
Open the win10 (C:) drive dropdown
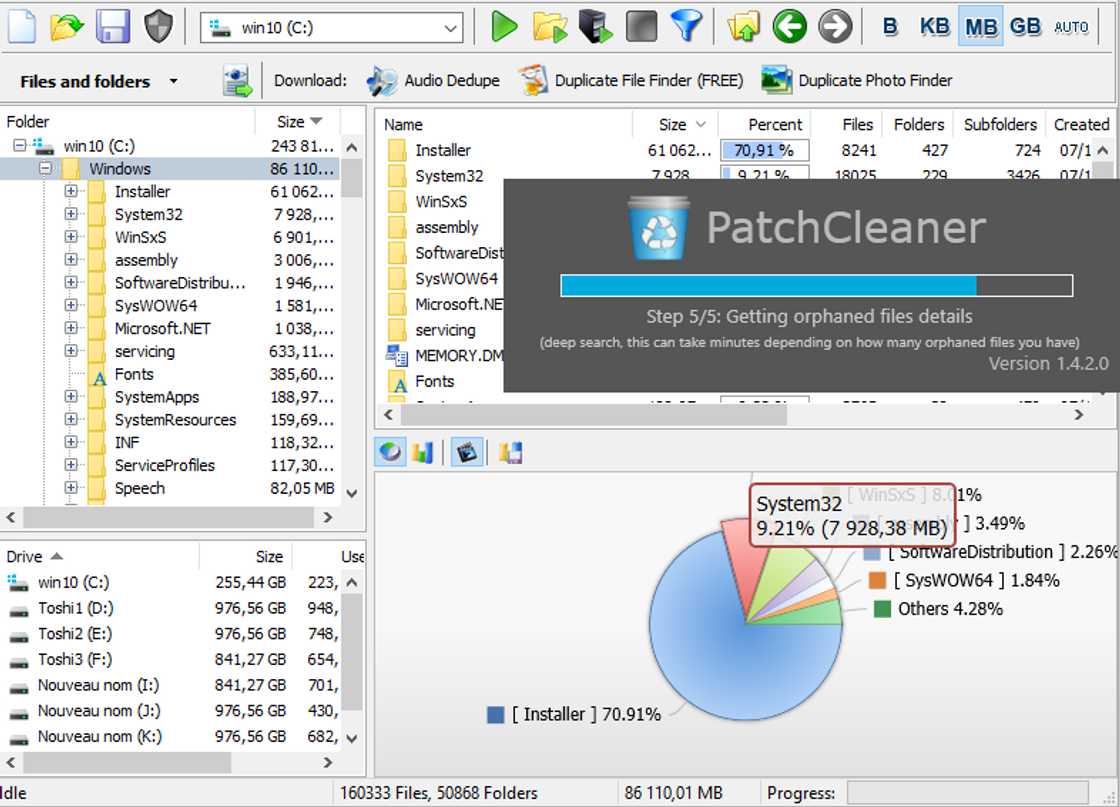click(x=451, y=28)
